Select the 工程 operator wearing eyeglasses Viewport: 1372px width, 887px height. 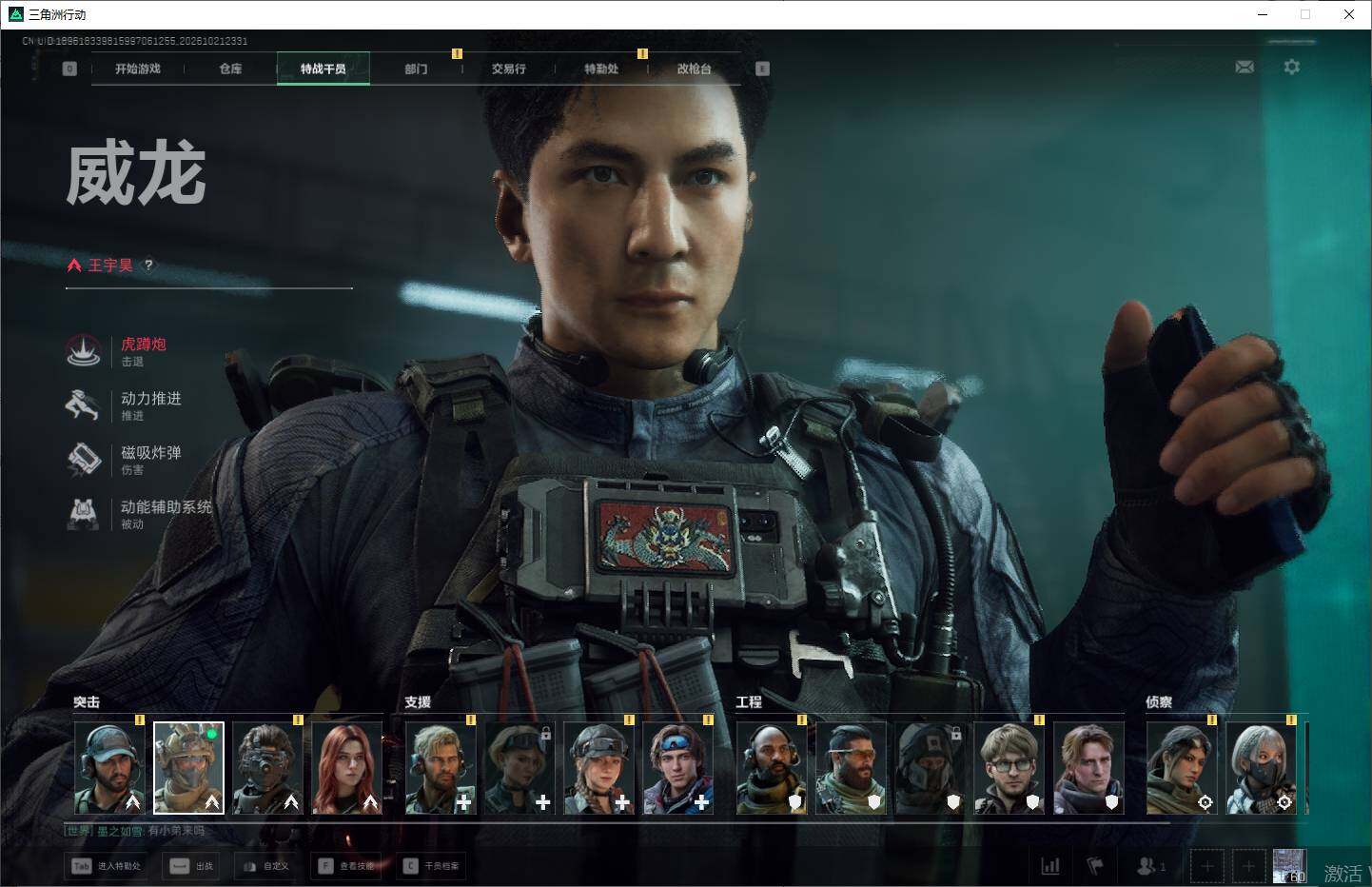click(1009, 768)
